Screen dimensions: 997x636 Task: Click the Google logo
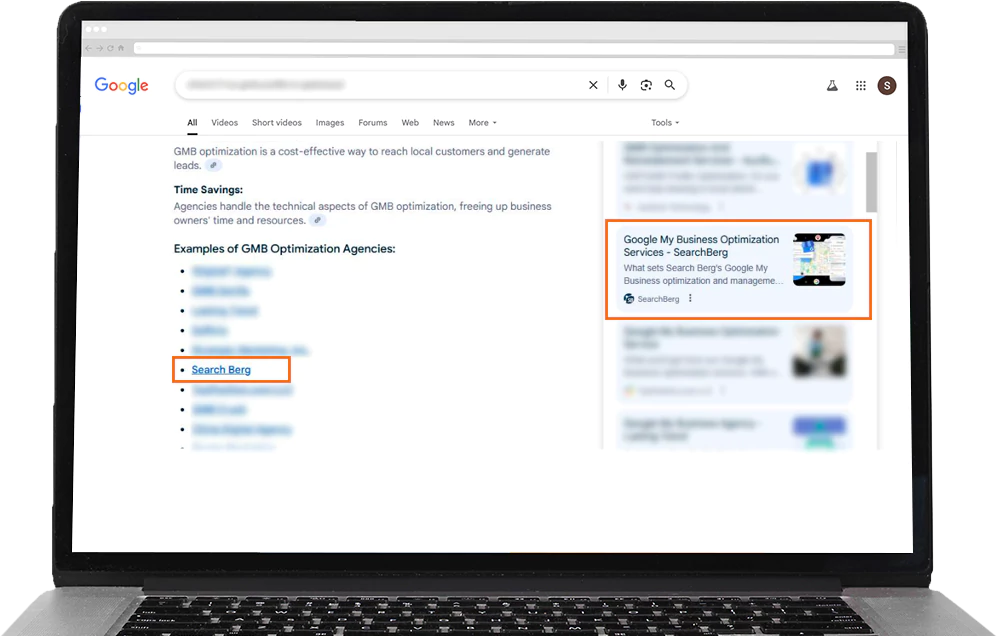click(121, 85)
